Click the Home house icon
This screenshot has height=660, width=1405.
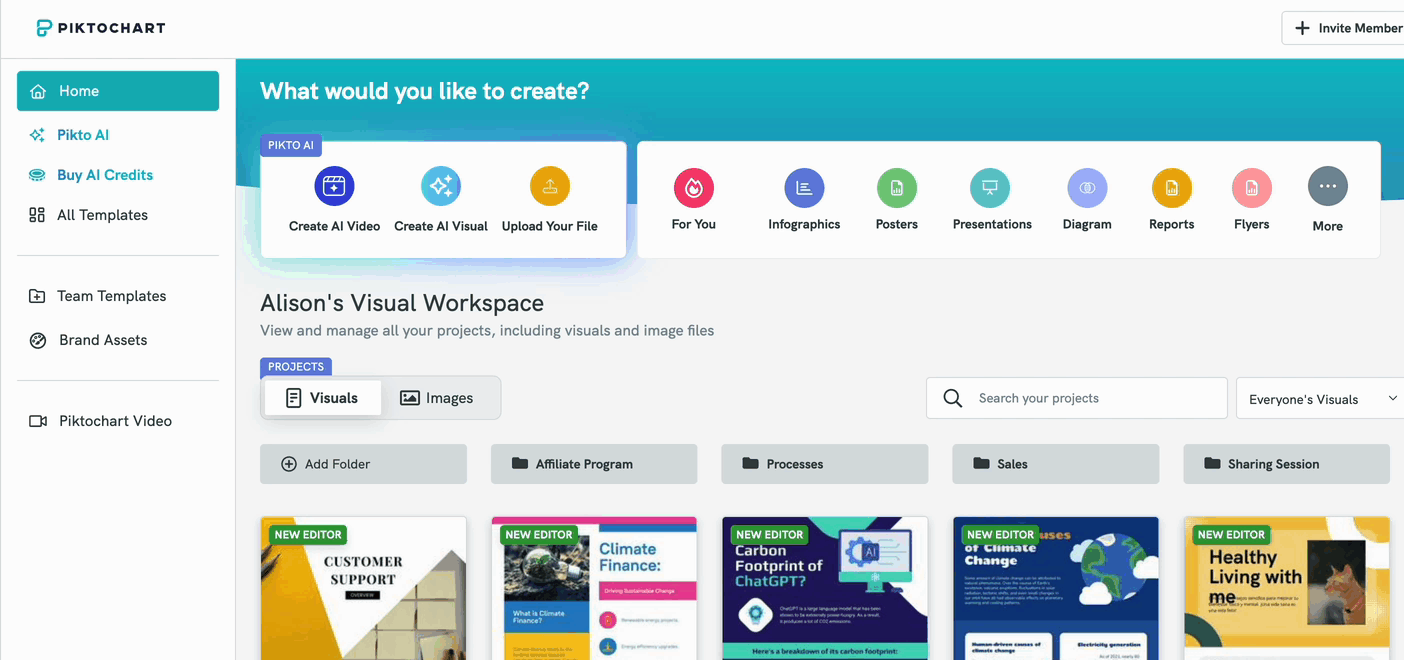click(38, 91)
